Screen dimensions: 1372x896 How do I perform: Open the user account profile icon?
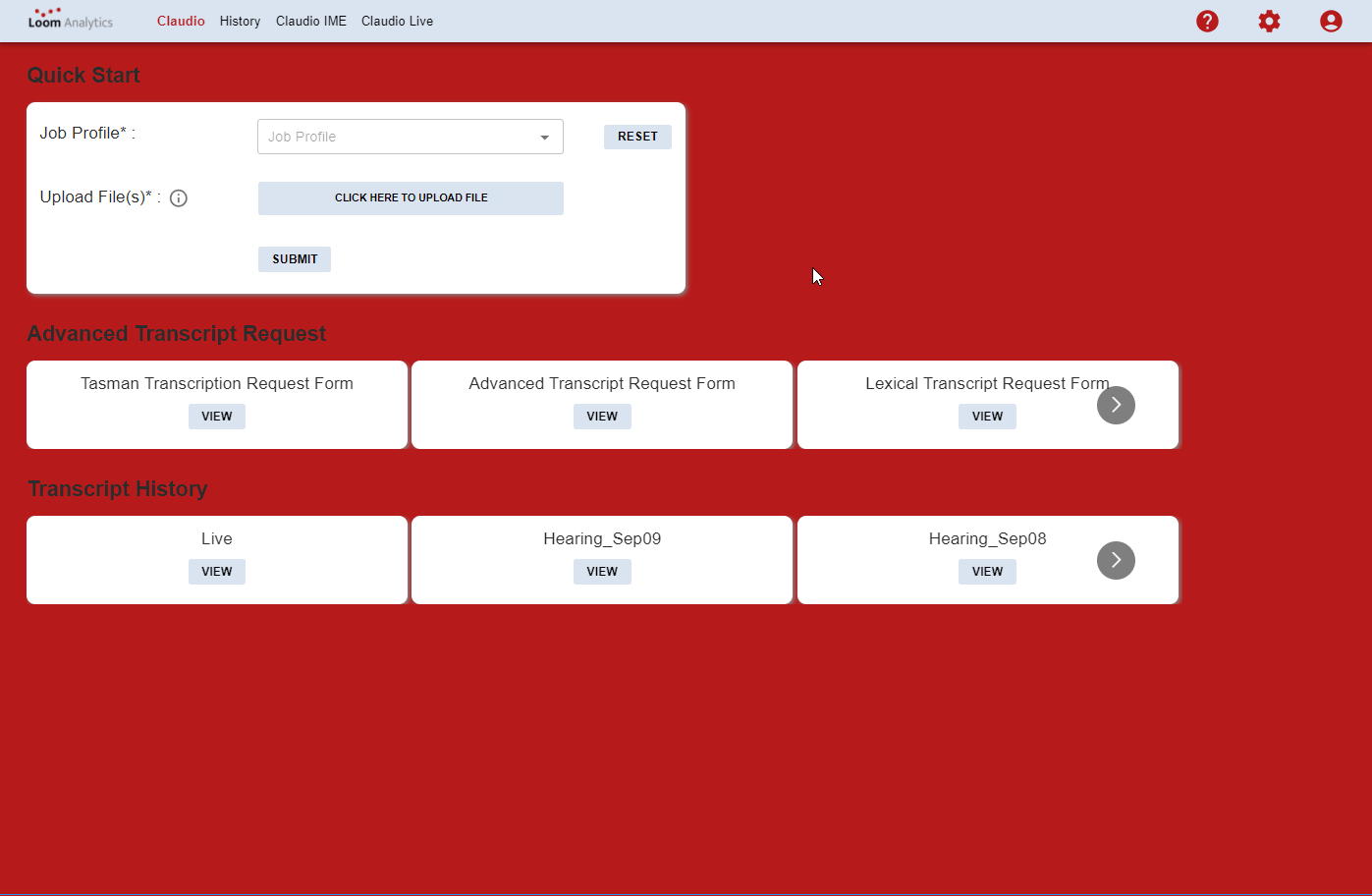tap(1331, 21)
